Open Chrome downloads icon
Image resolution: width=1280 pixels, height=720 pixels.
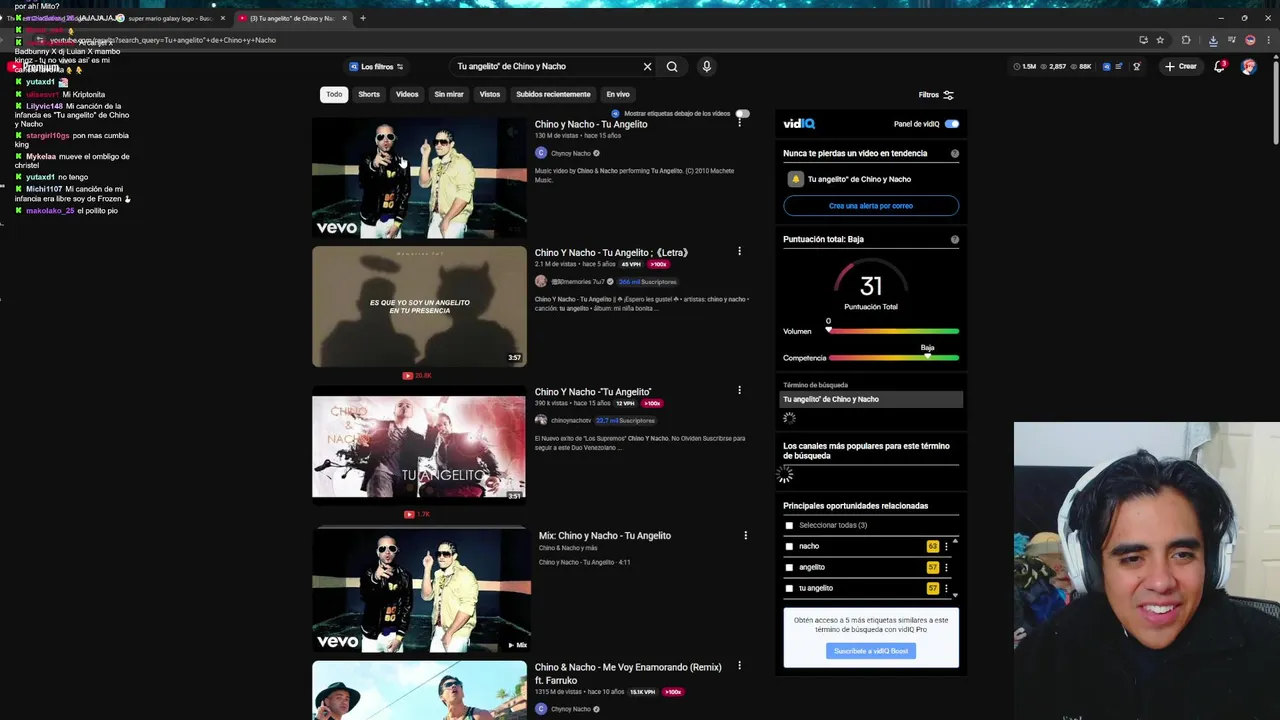coord(1213,40)
